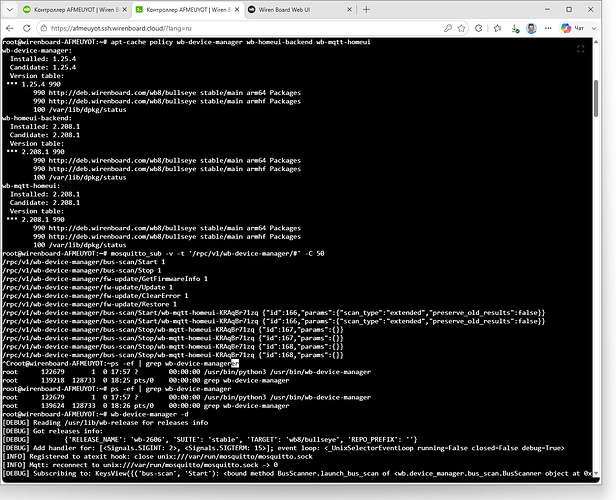Open the favorites list
This screenshot has height=500, width=616.
coord(497,28)
